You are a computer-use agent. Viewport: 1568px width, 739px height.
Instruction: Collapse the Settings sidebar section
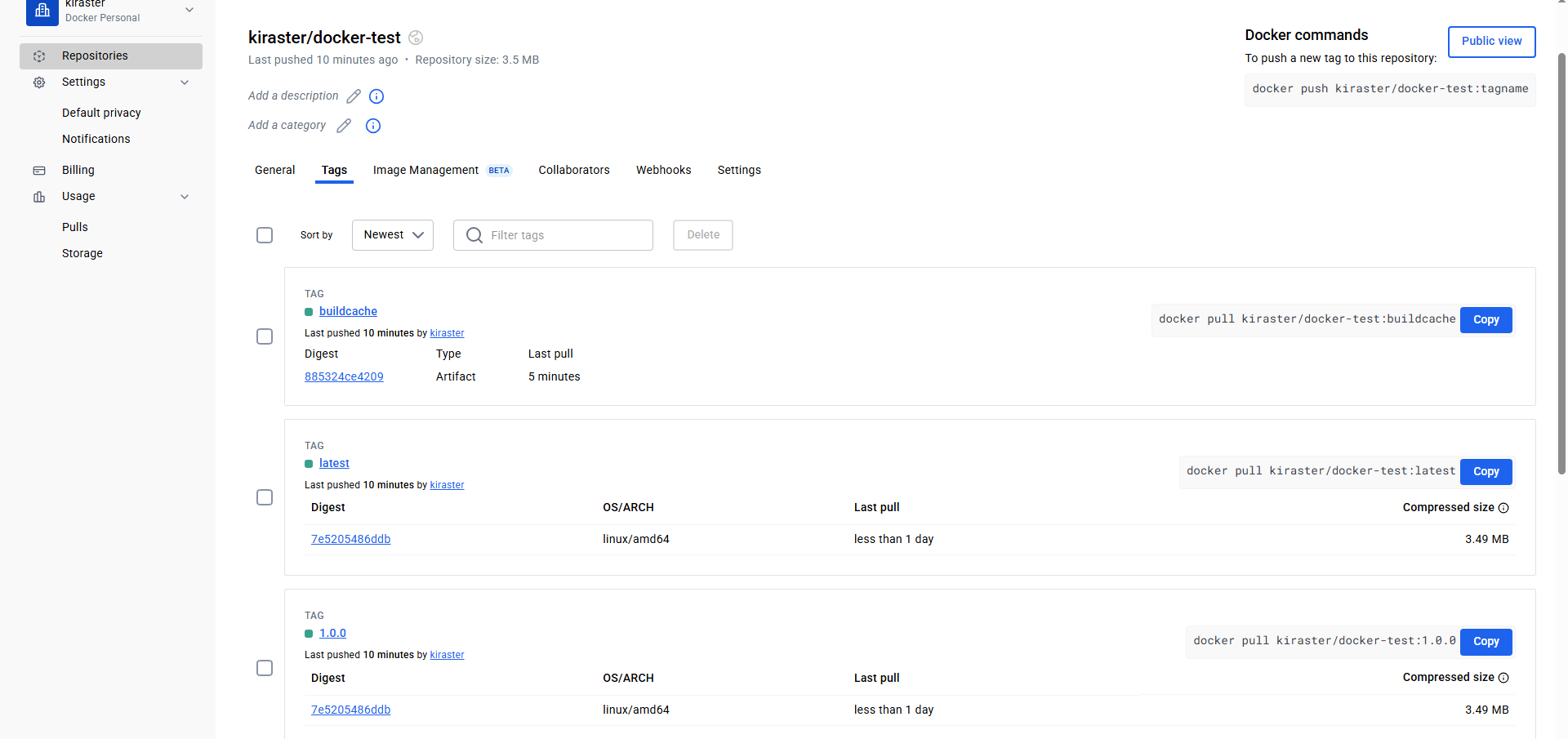pos(185,82)
